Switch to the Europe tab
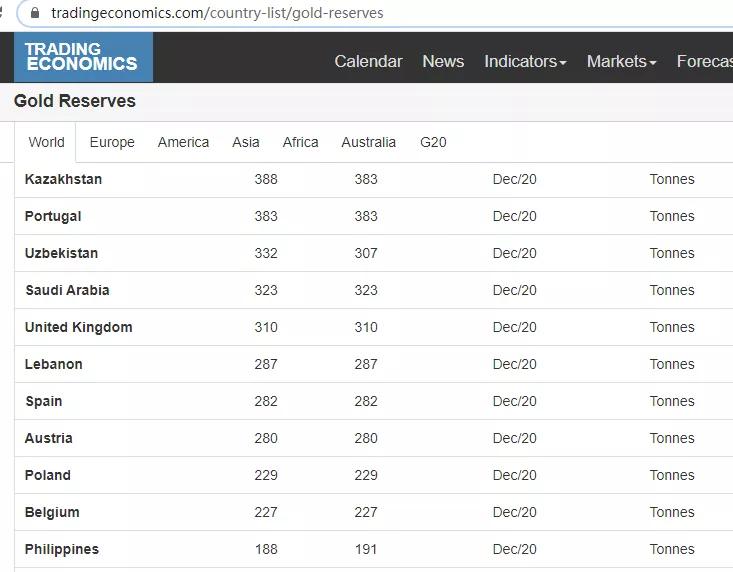The height and width of the screenshot is (572, 733). coord(112,142)
